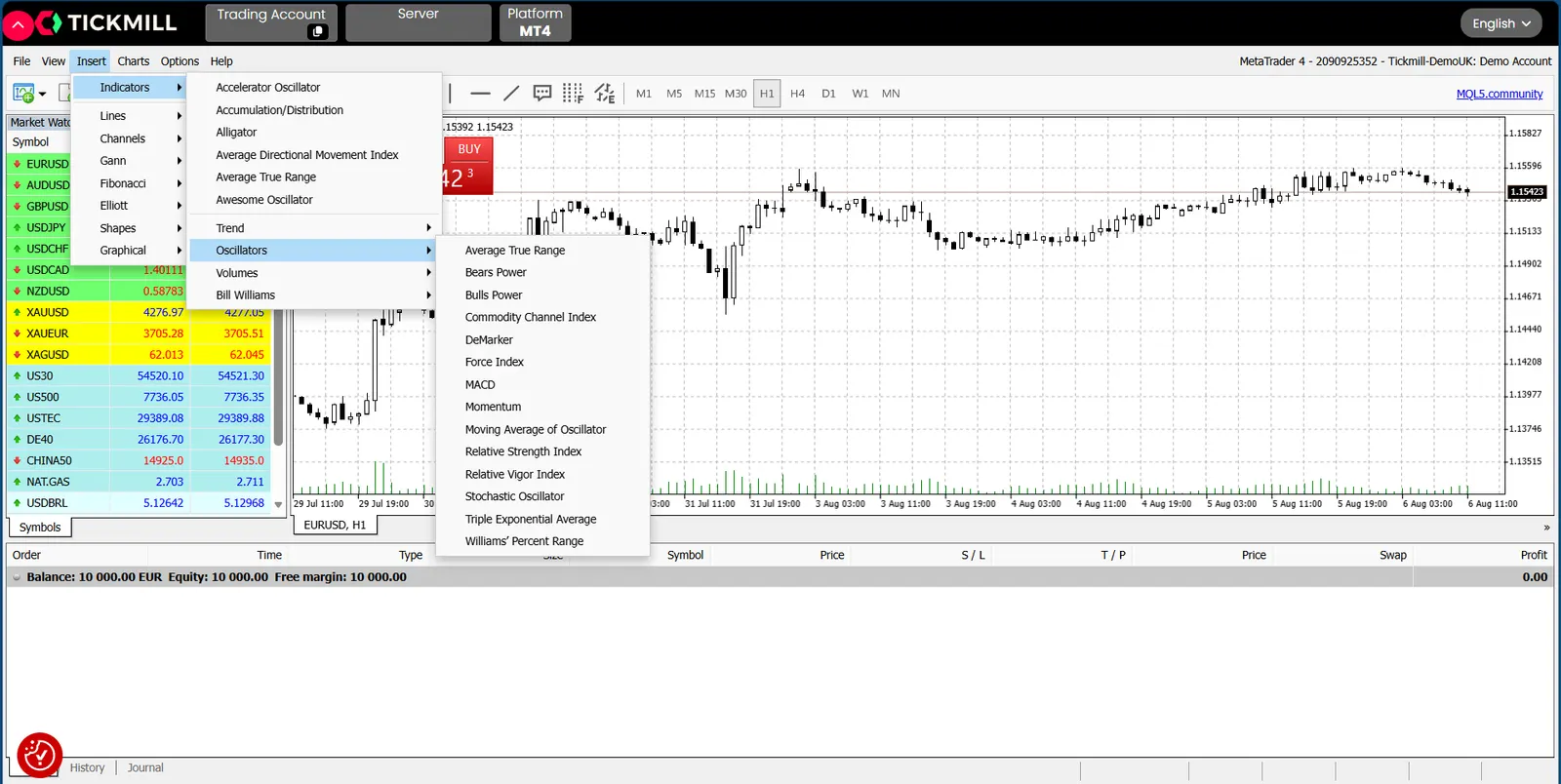Expand the Fibonacci submenu
The height and width of the screenshot is (784, 1561).
click(x=129, y=183)
